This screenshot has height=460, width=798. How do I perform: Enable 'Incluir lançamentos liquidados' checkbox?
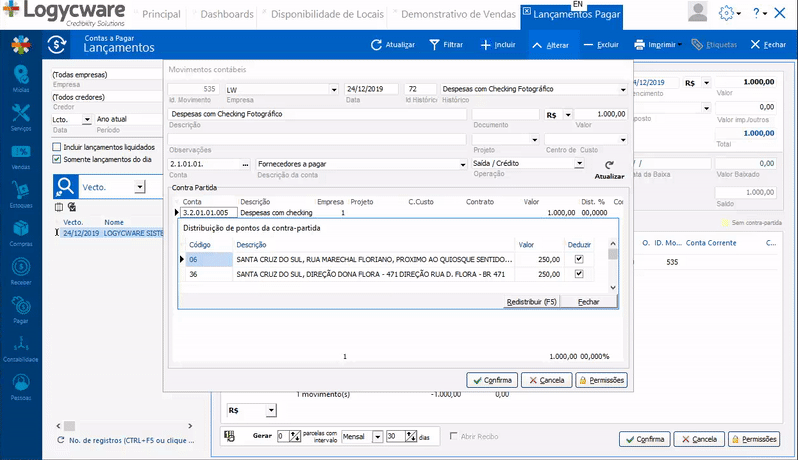pos(57,147)
